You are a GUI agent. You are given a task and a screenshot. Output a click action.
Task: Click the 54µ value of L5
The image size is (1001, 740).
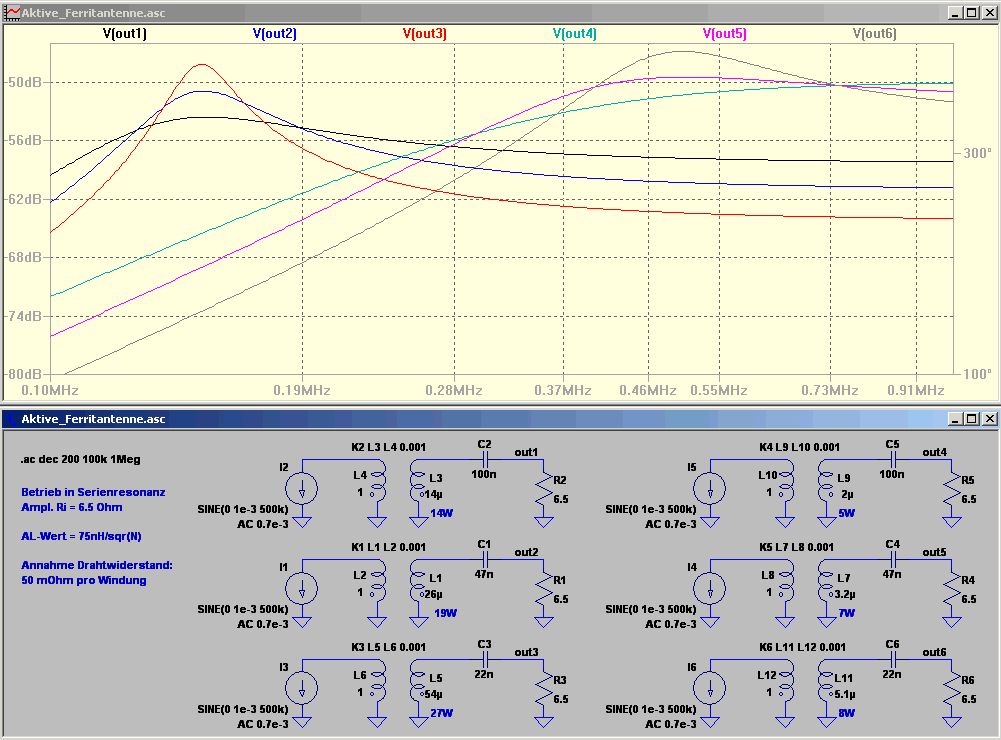433,694
